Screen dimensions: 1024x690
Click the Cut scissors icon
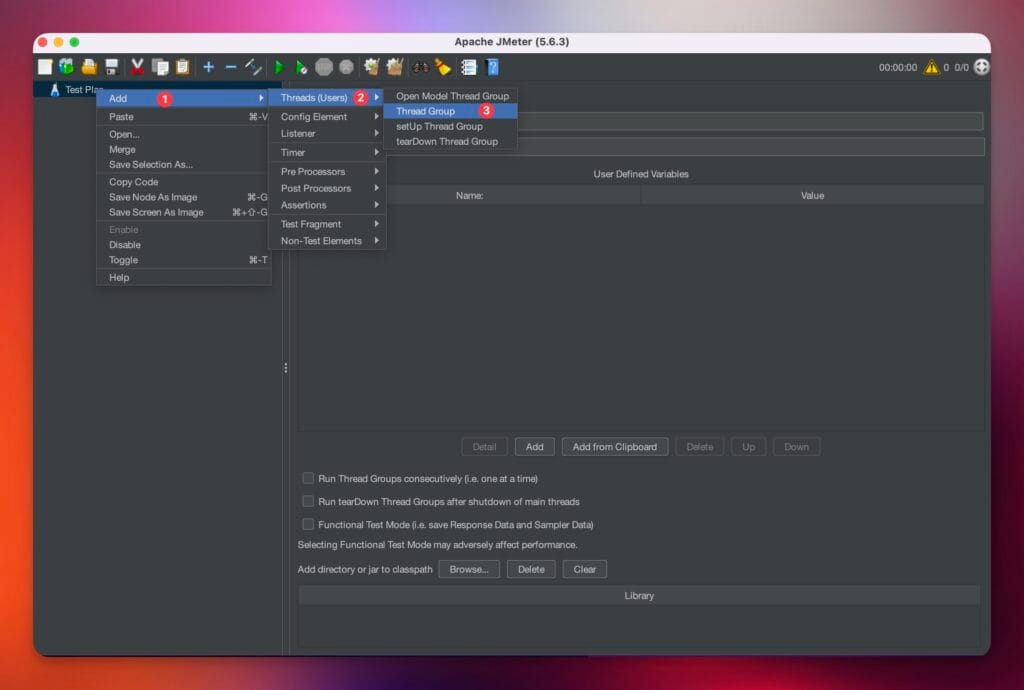click(x=137, y=67)
